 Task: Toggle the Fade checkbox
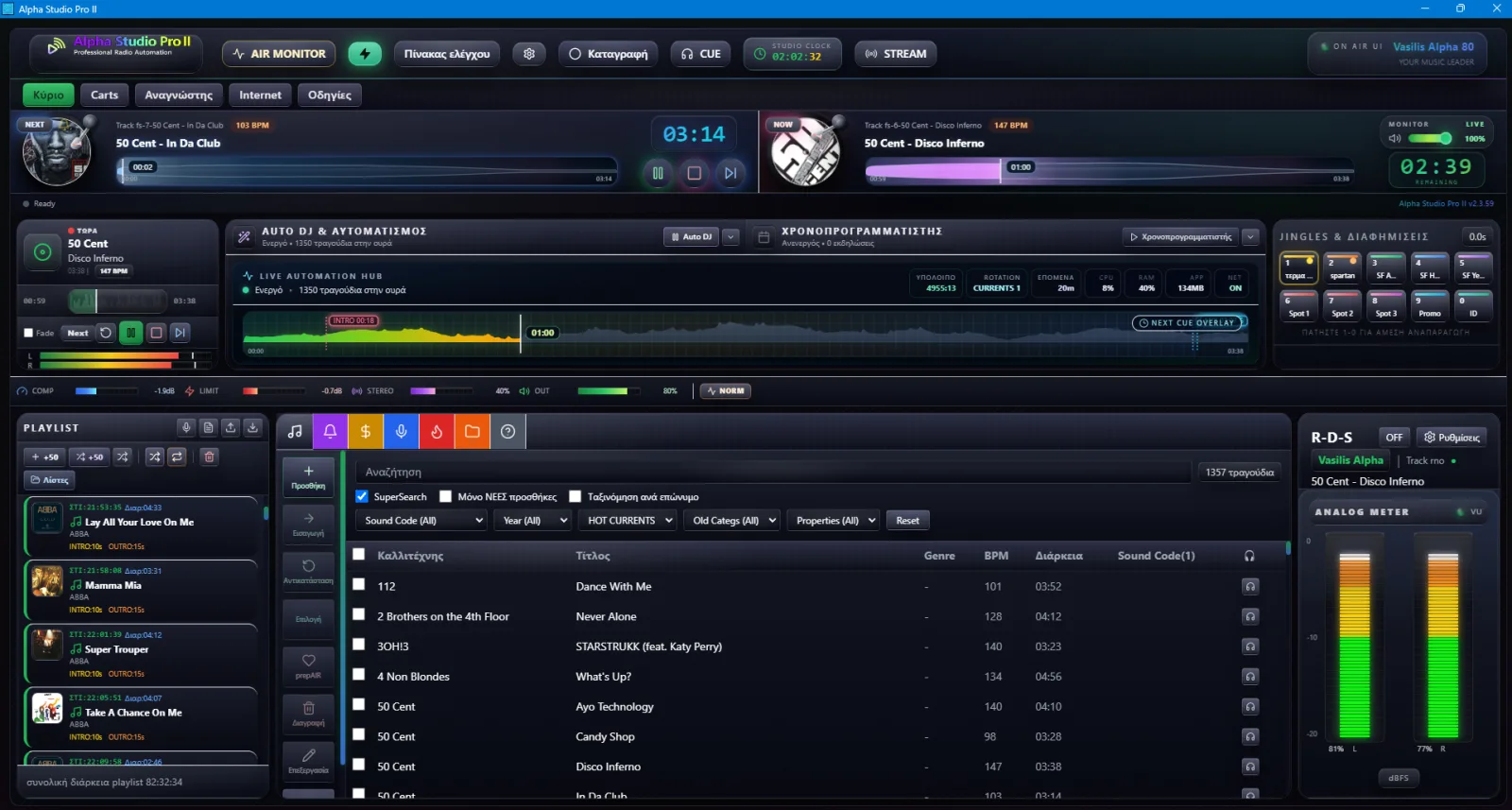pos(28,333)
